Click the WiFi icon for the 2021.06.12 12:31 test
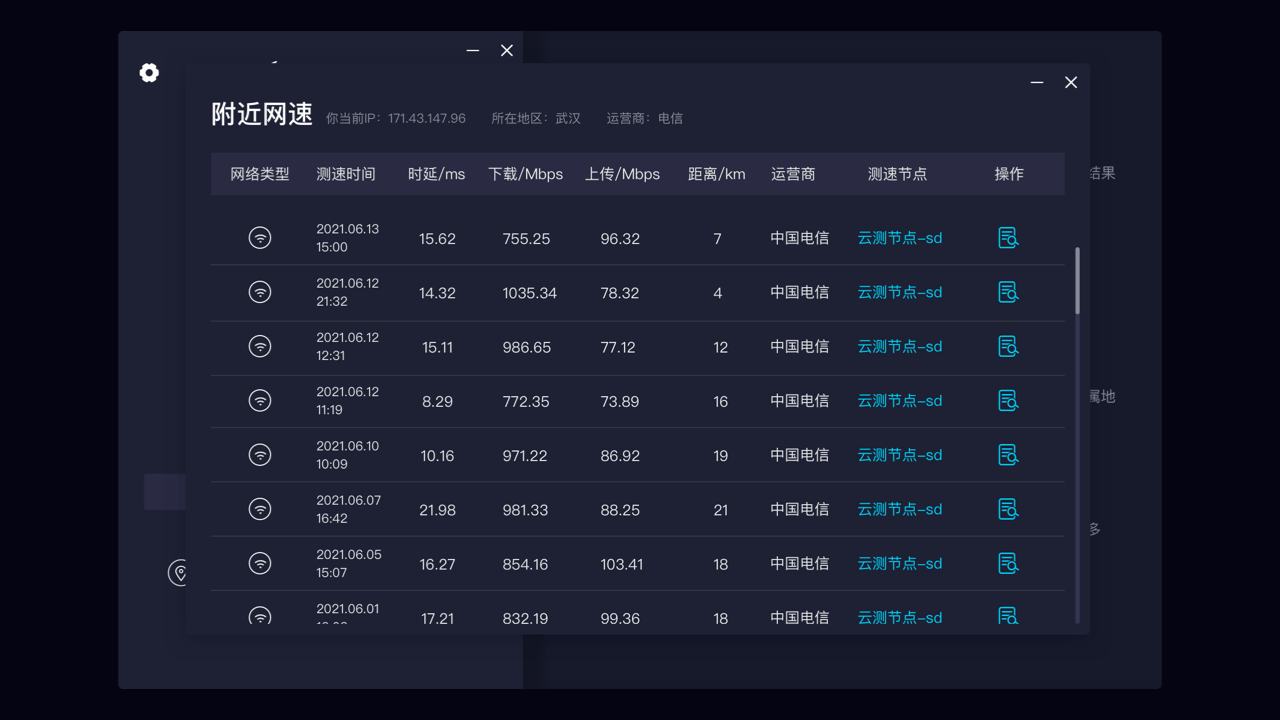Viewport: 1280px width, 720px height. [x=260, y=346]
